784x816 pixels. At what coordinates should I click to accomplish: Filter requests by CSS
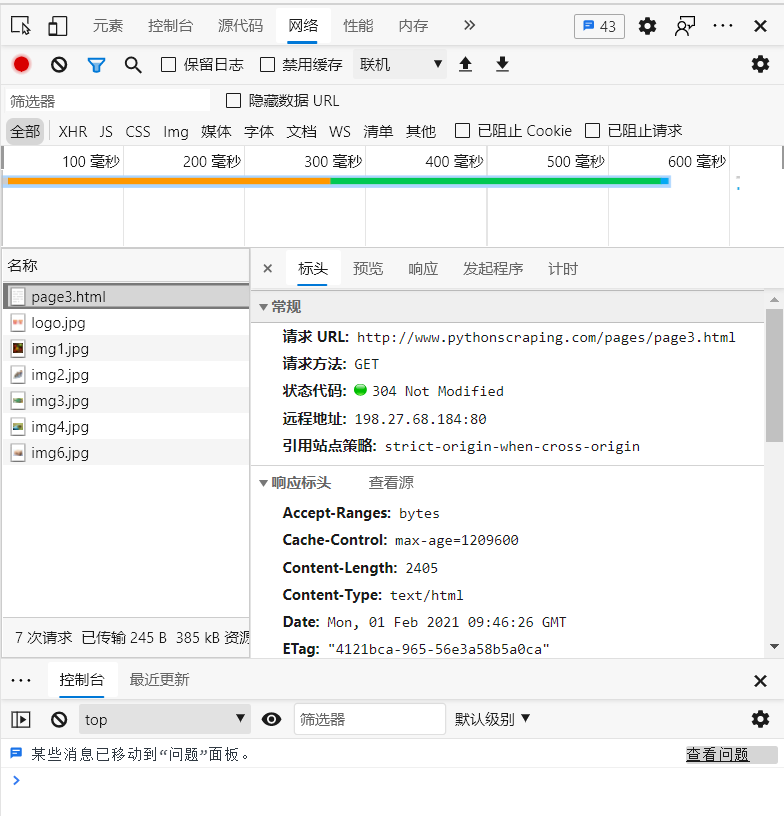tap(138, 131)
